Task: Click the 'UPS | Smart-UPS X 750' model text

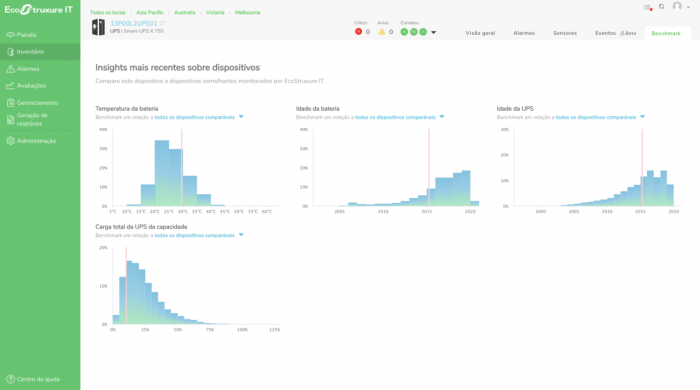Action: coord(137,31)
